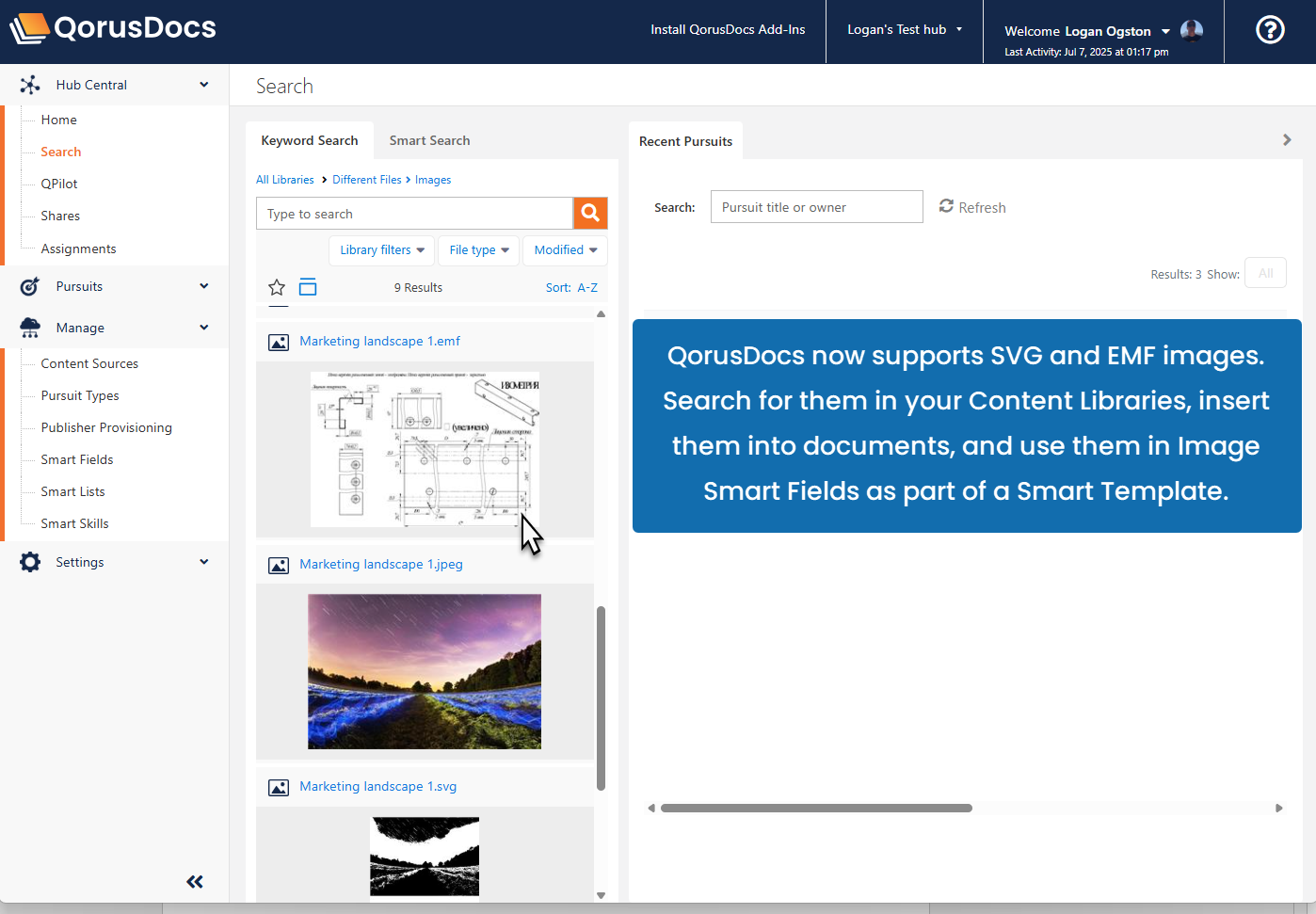Viewport: 1316px width, 914px height.
Task: Click the Images breadcrumb
Action: point(433,180)
